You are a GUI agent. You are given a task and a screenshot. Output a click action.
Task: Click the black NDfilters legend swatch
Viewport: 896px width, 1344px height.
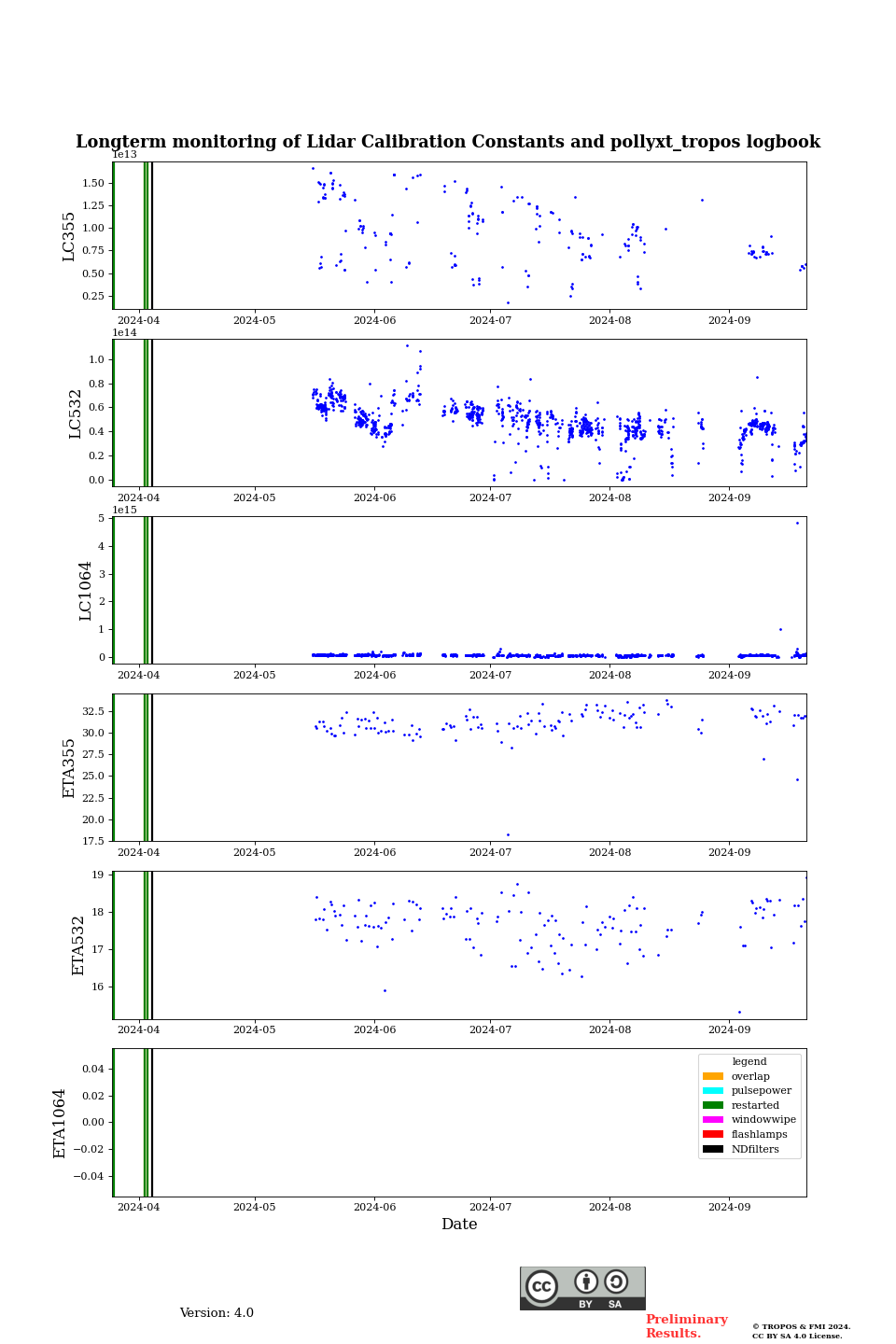(713, 1149)
